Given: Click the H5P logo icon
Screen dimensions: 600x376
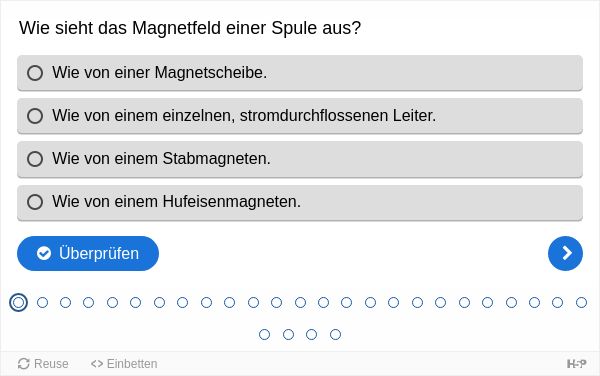Looking at the screenshot, I should 576,363.
